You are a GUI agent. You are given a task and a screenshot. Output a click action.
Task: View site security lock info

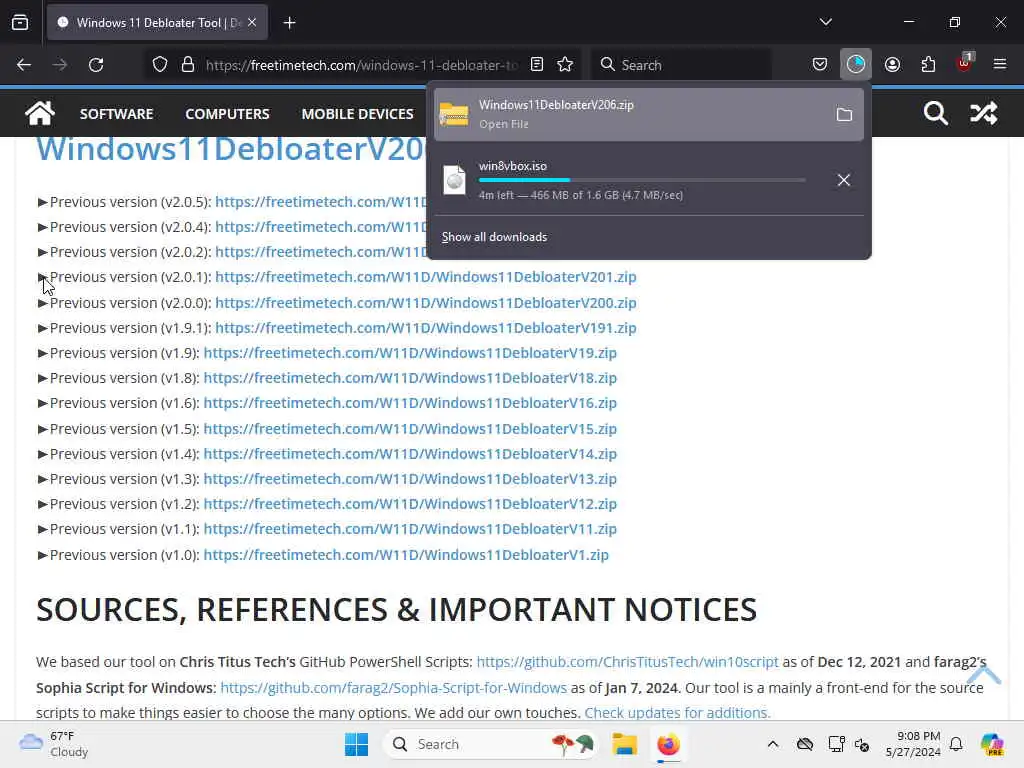coord(188,65)
